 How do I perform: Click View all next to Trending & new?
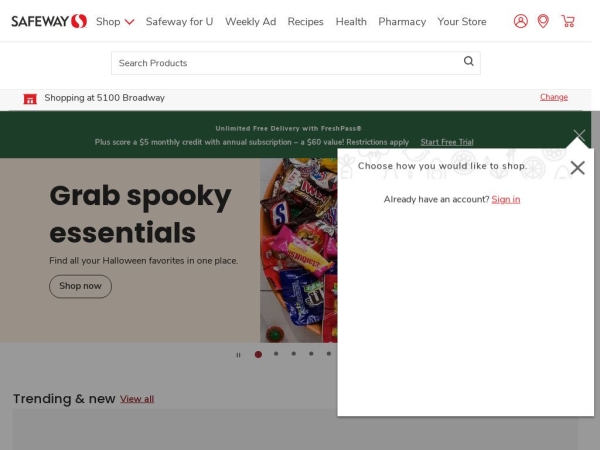[137, 399]
